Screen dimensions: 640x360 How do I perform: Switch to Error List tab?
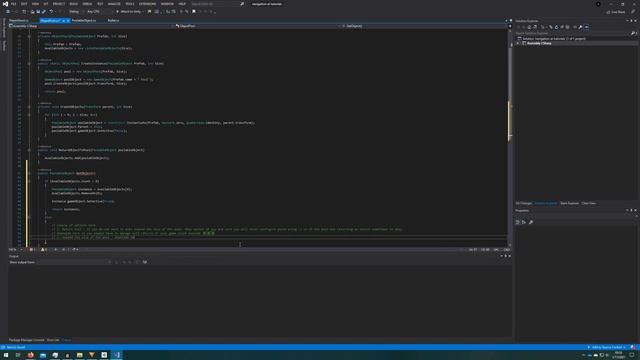pos(53,340)
